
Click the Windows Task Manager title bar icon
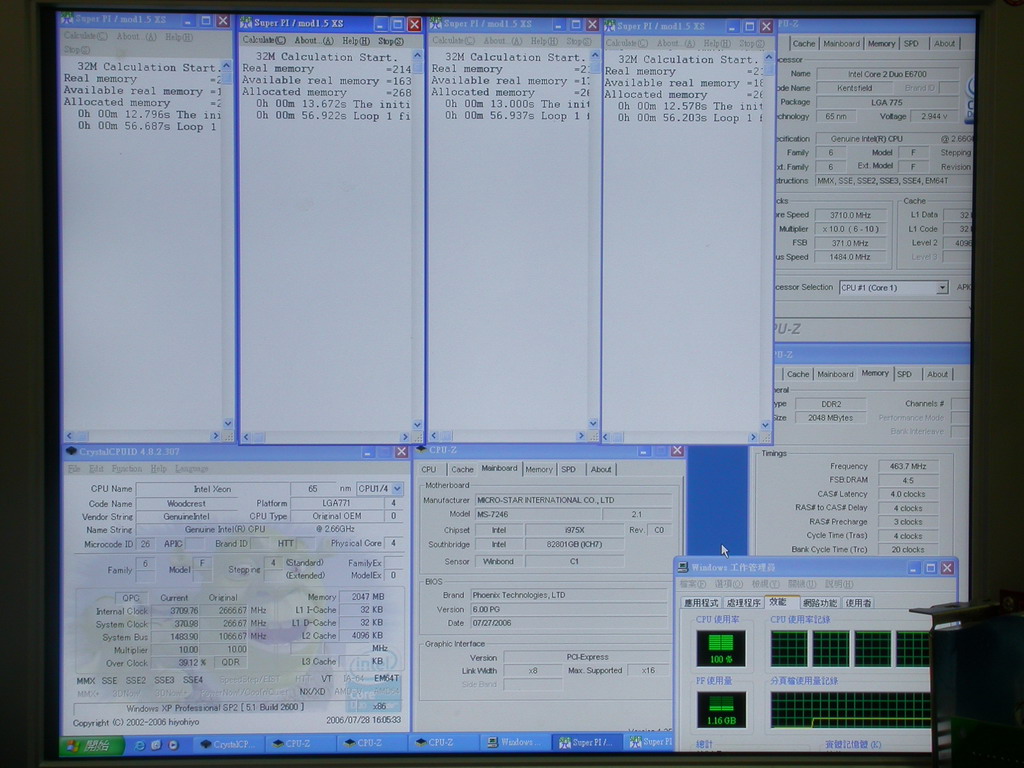pos(682,567)
